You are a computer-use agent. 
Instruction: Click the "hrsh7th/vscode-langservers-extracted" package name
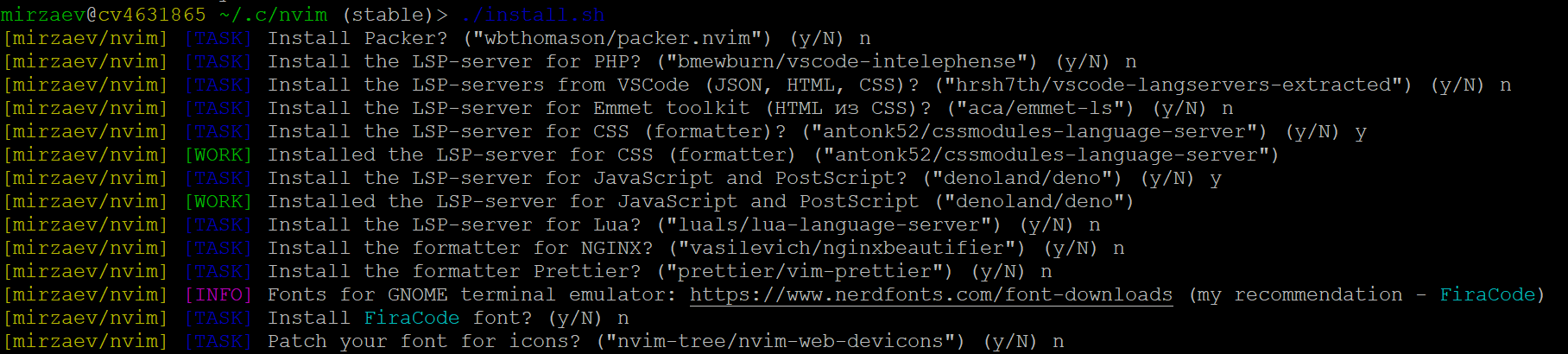click(1173, 85)
